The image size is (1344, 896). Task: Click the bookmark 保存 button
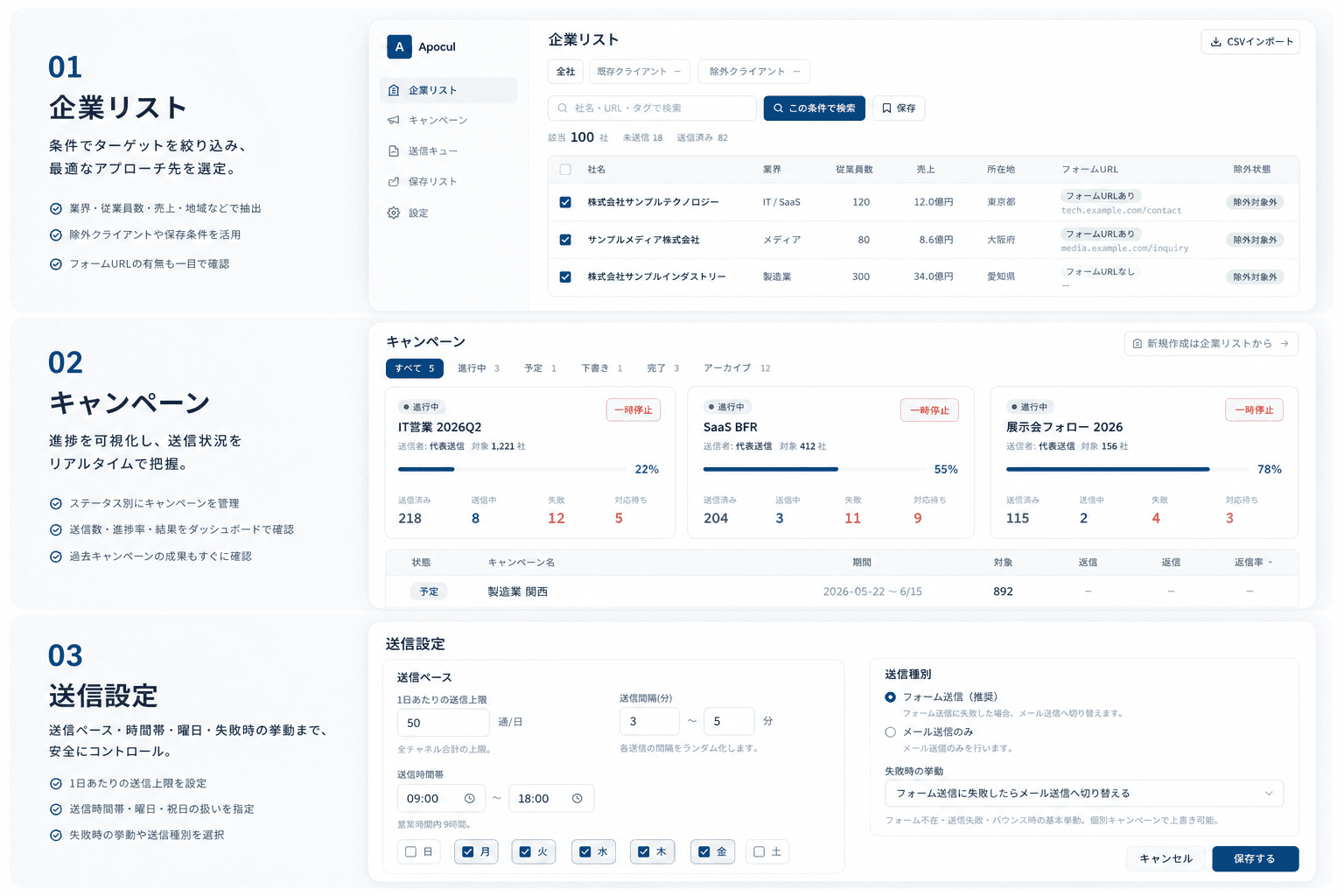click(x=899, y=108)
